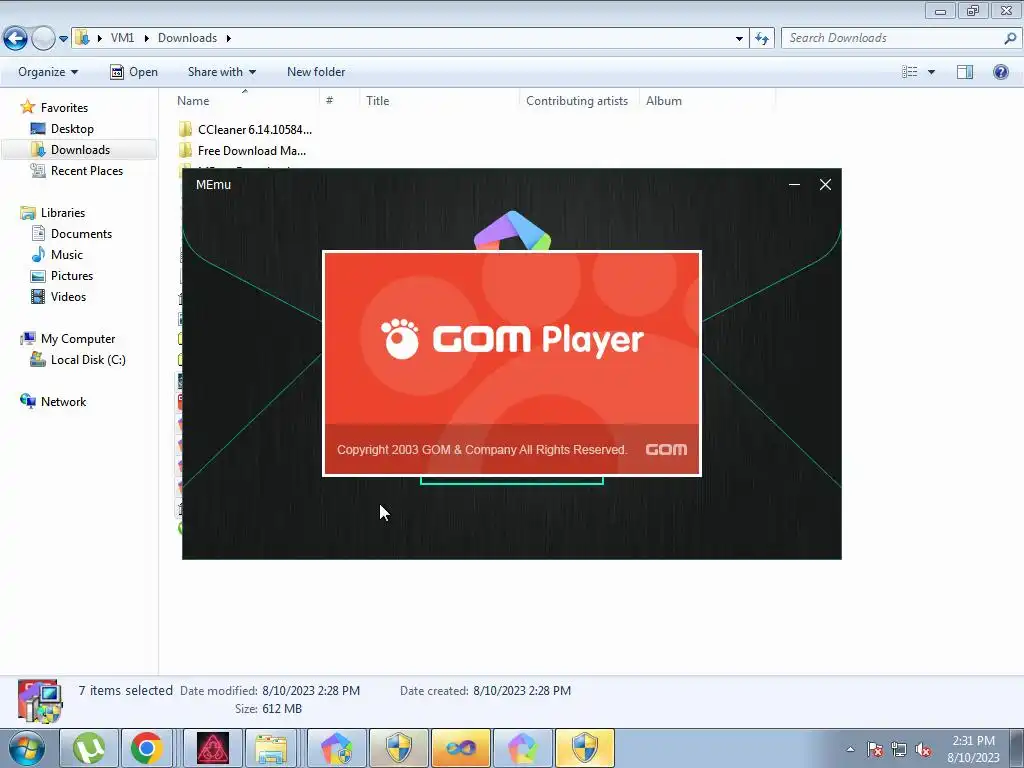Click the VM1 breadcrumb in address bar
Screen dimensions: 1024x768
click(122, 38)
